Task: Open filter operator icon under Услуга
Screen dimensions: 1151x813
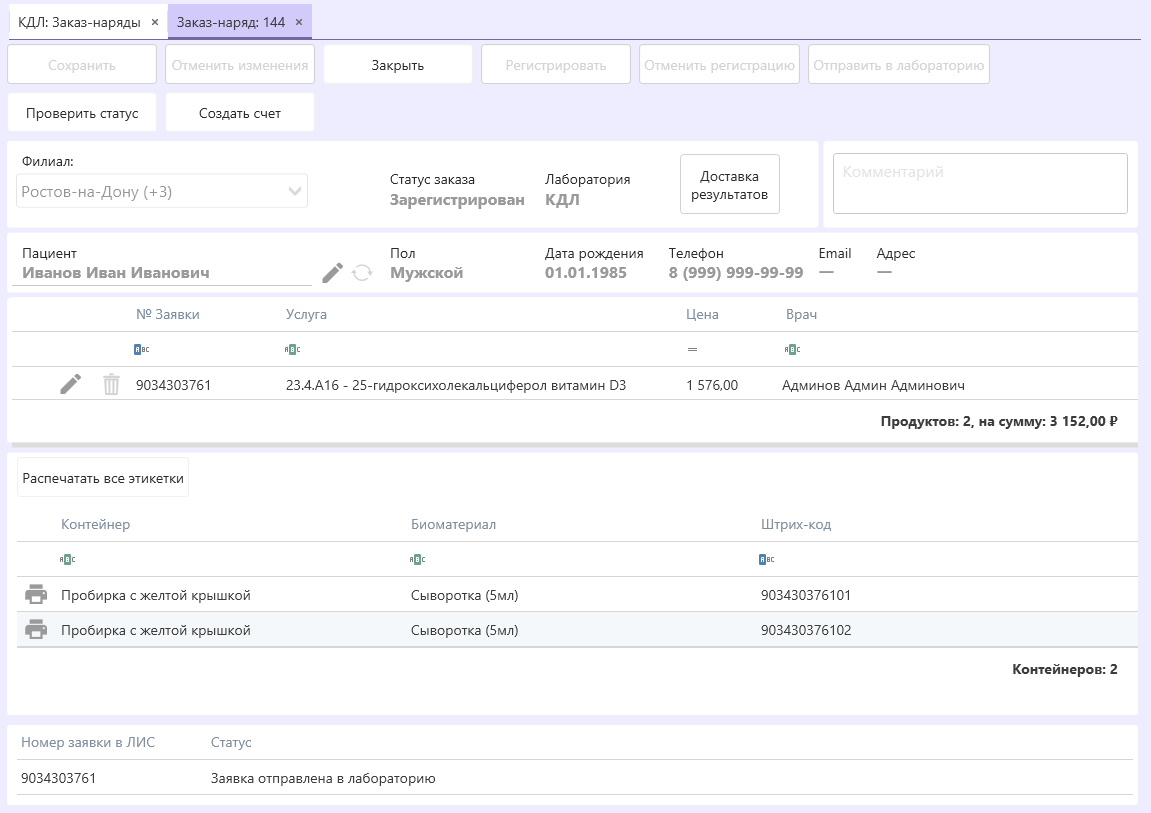Action: [x=292, y=349]
